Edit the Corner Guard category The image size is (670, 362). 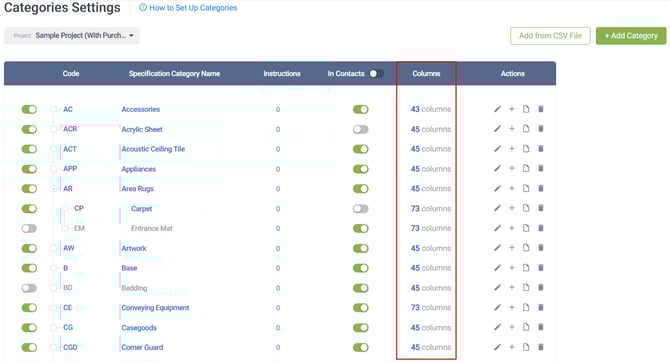point(497,347)
